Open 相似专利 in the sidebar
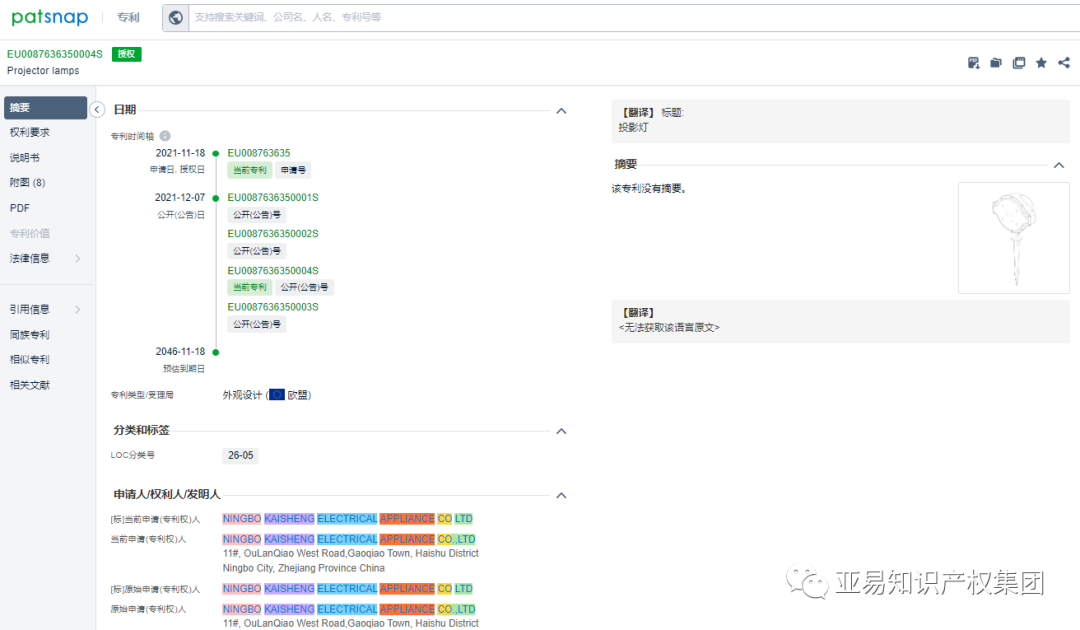Image resolution: width=1080 pixels, height=630 pixels. coord(30,359)
